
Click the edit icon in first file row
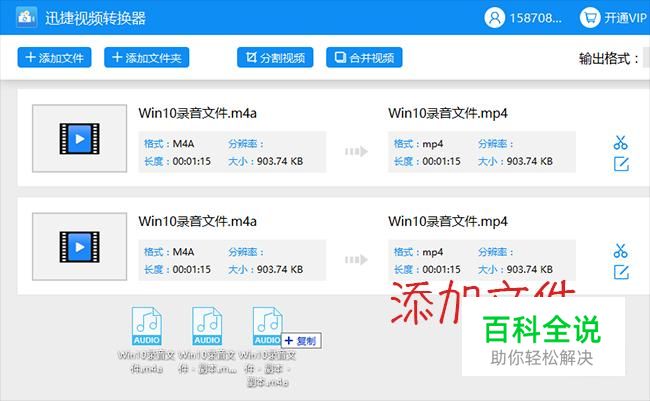click(x=621, y=164)
